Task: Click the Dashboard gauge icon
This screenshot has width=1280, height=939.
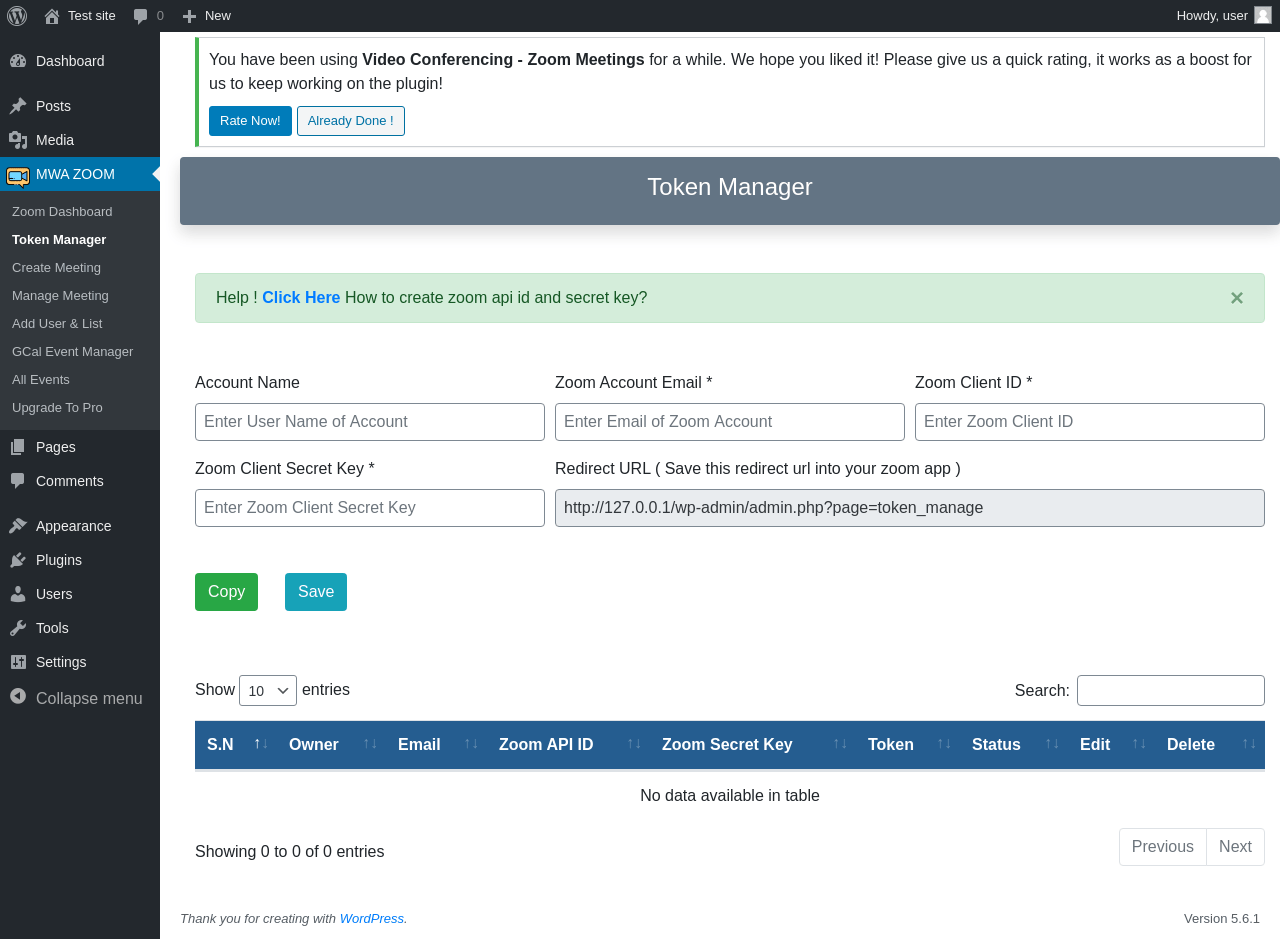Action: (18, 61)
